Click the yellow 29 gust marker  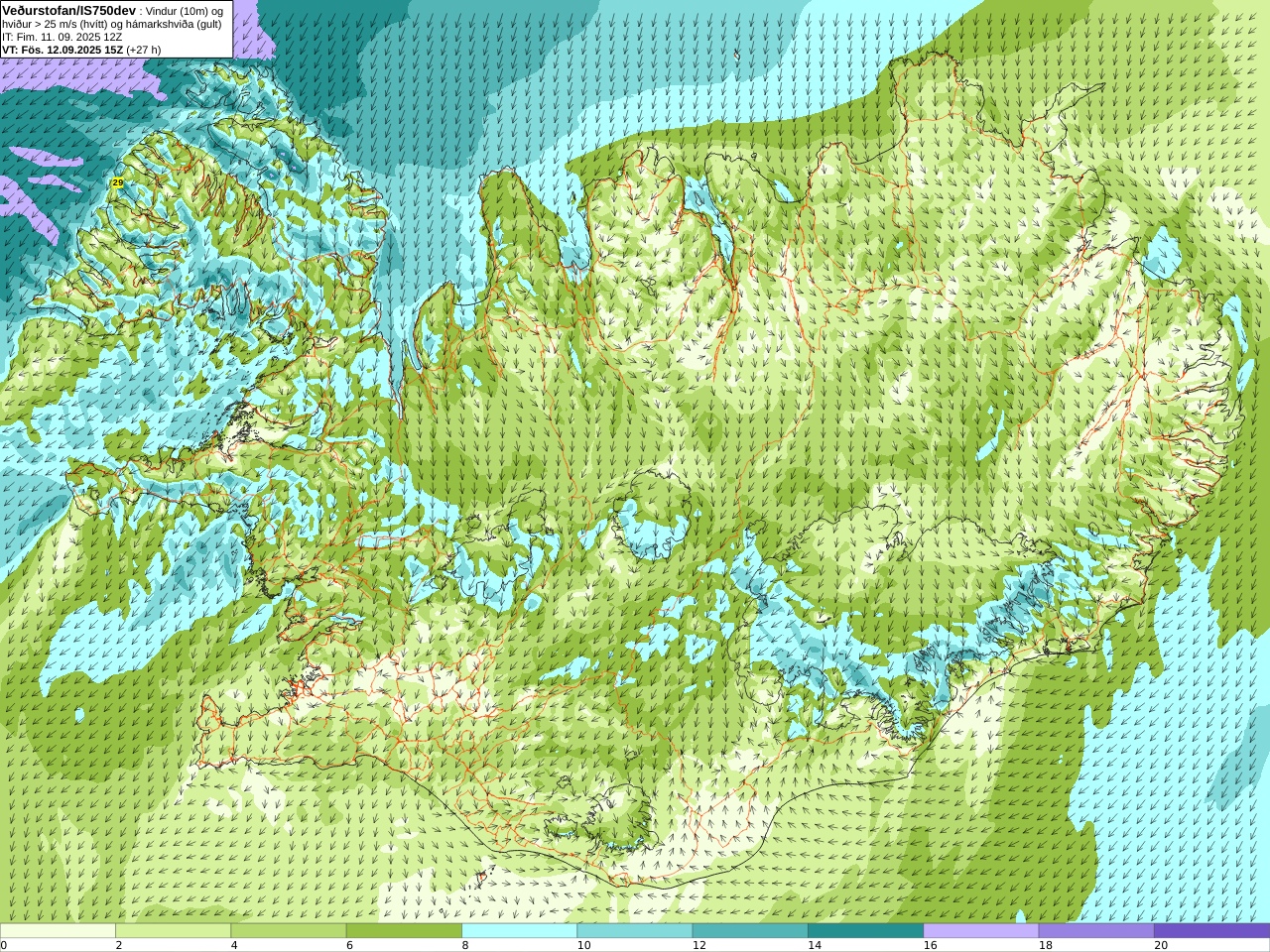117,182
